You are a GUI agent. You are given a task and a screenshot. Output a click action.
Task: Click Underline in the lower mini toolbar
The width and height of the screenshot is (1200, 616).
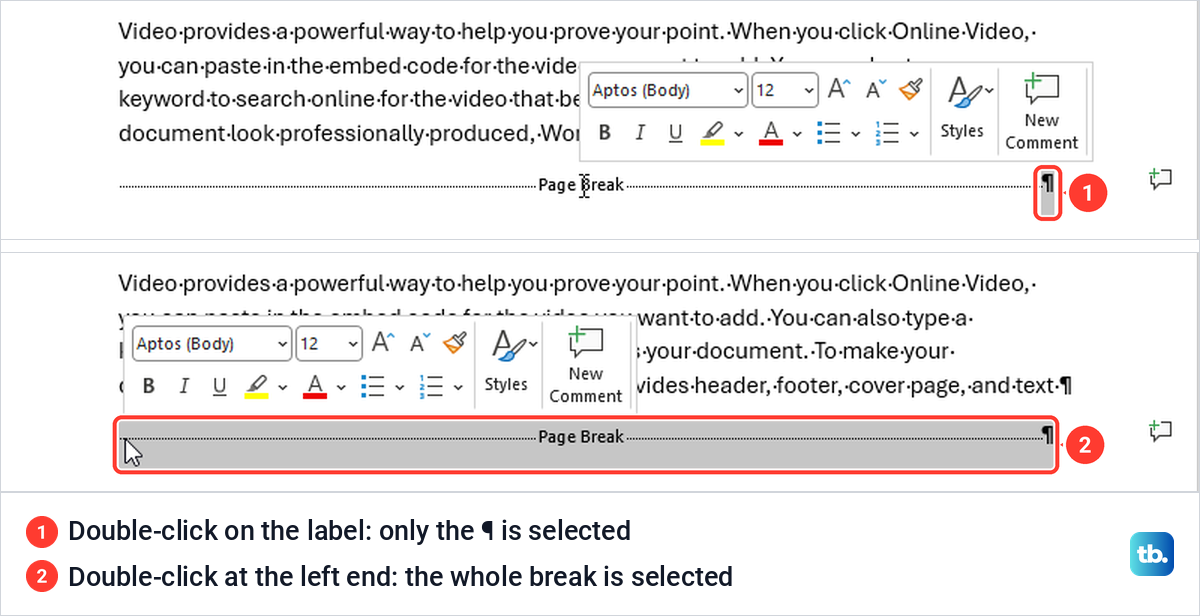tap(220, 386)
